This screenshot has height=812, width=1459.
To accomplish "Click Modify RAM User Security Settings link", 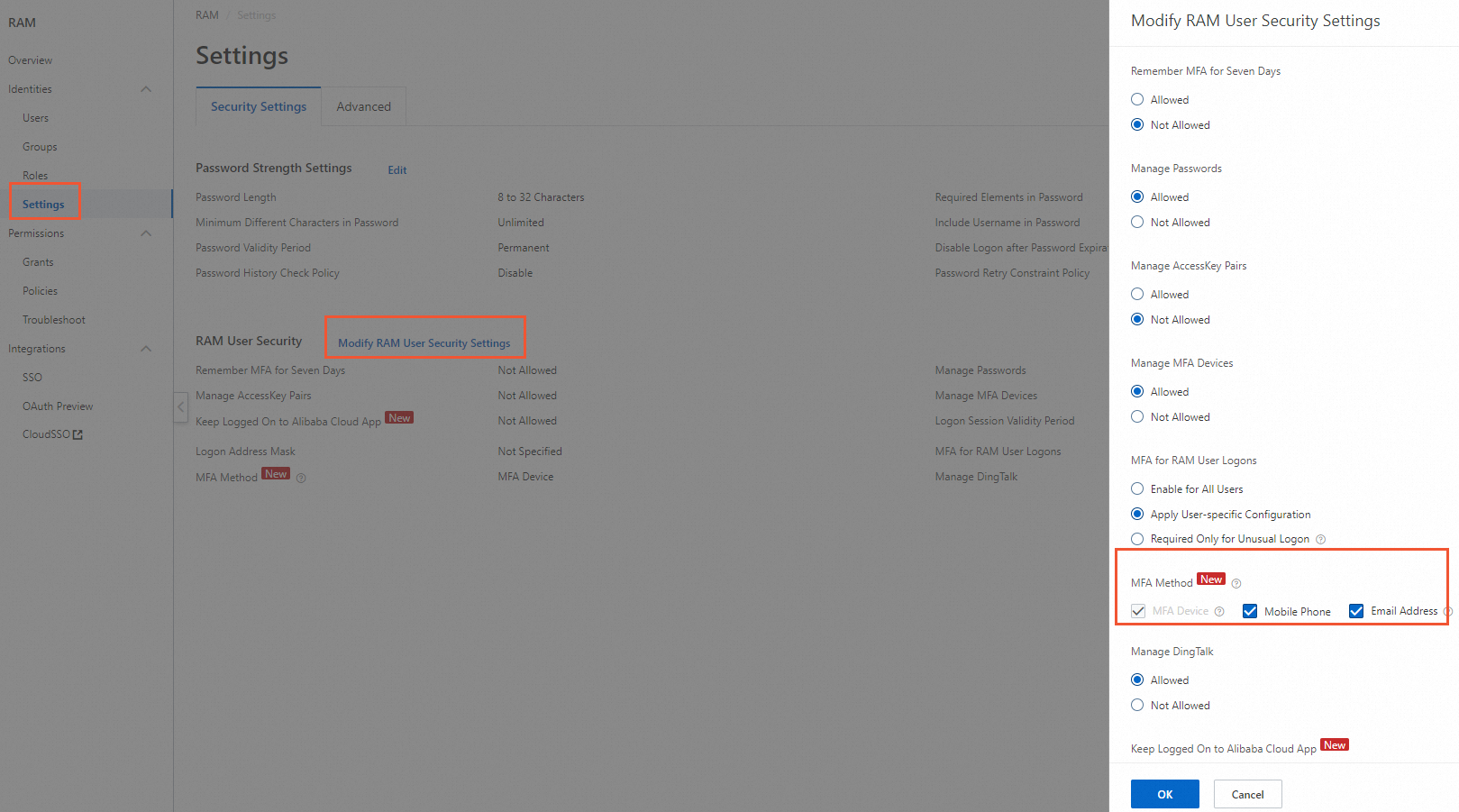I will 424,343.
